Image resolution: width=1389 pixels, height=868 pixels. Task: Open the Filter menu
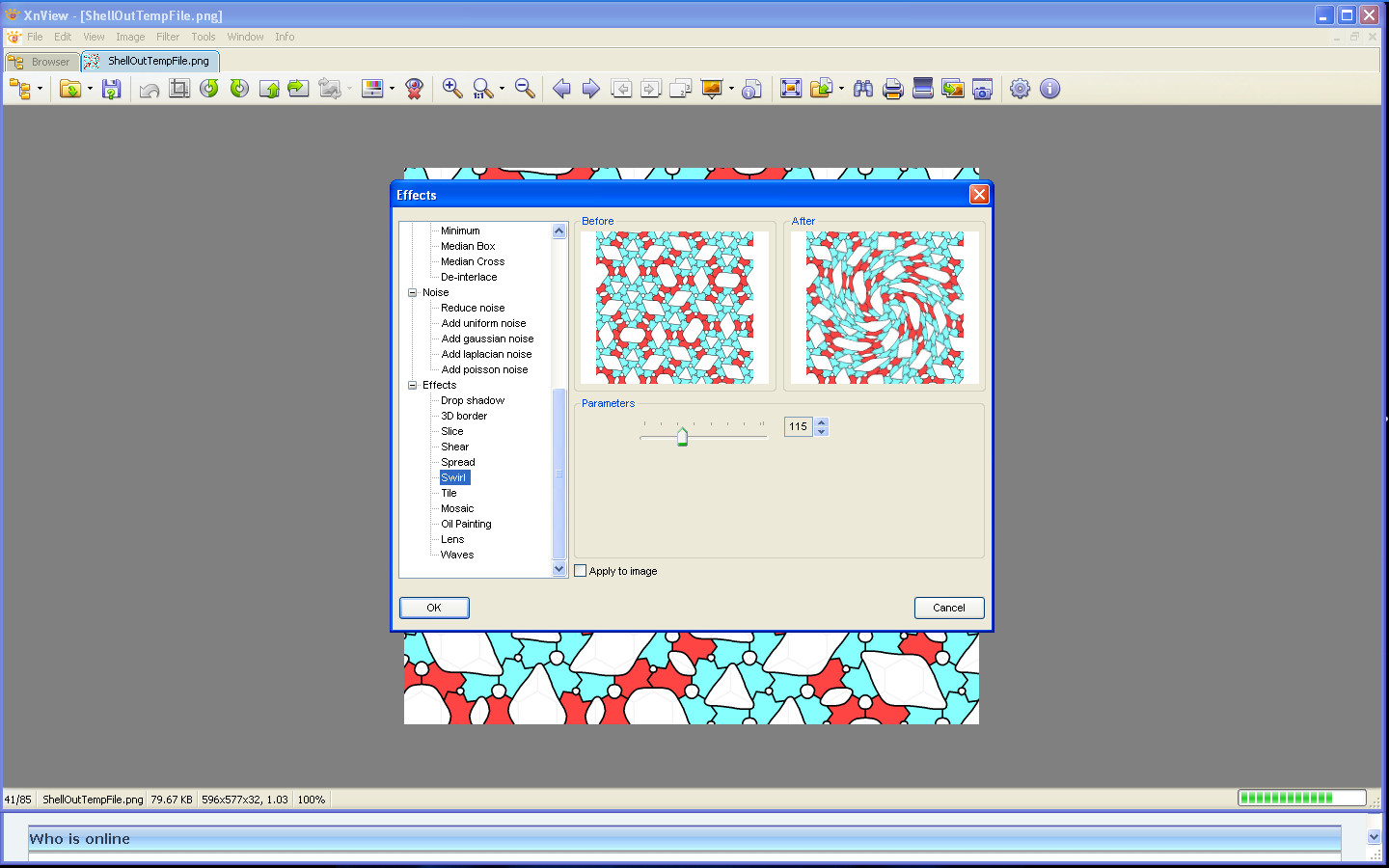coord(168,37)
